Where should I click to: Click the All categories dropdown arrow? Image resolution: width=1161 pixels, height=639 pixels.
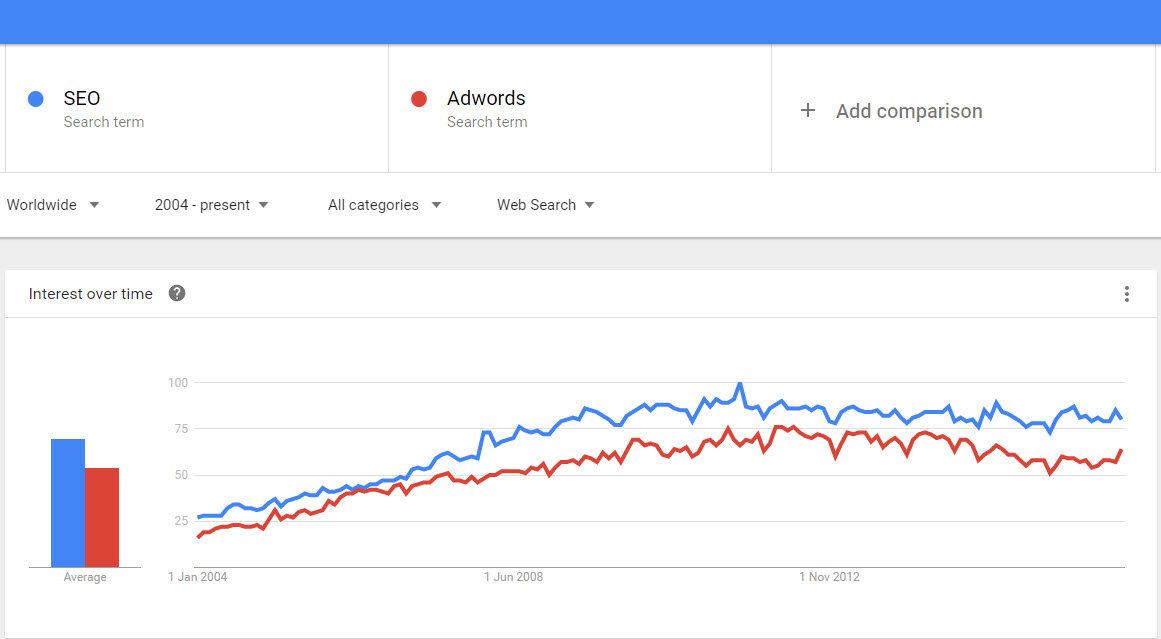pos(436,205)
